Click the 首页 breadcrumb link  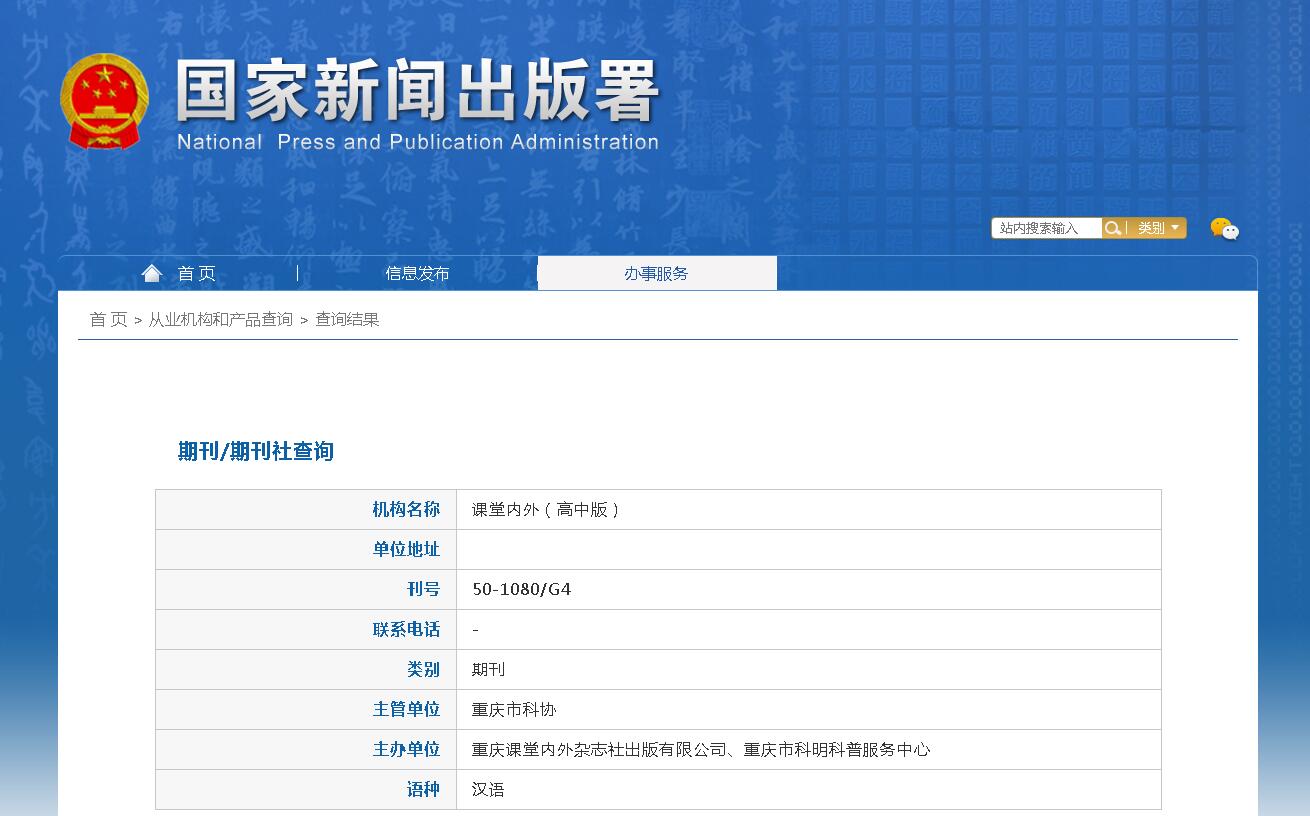(x=108, y=320)
